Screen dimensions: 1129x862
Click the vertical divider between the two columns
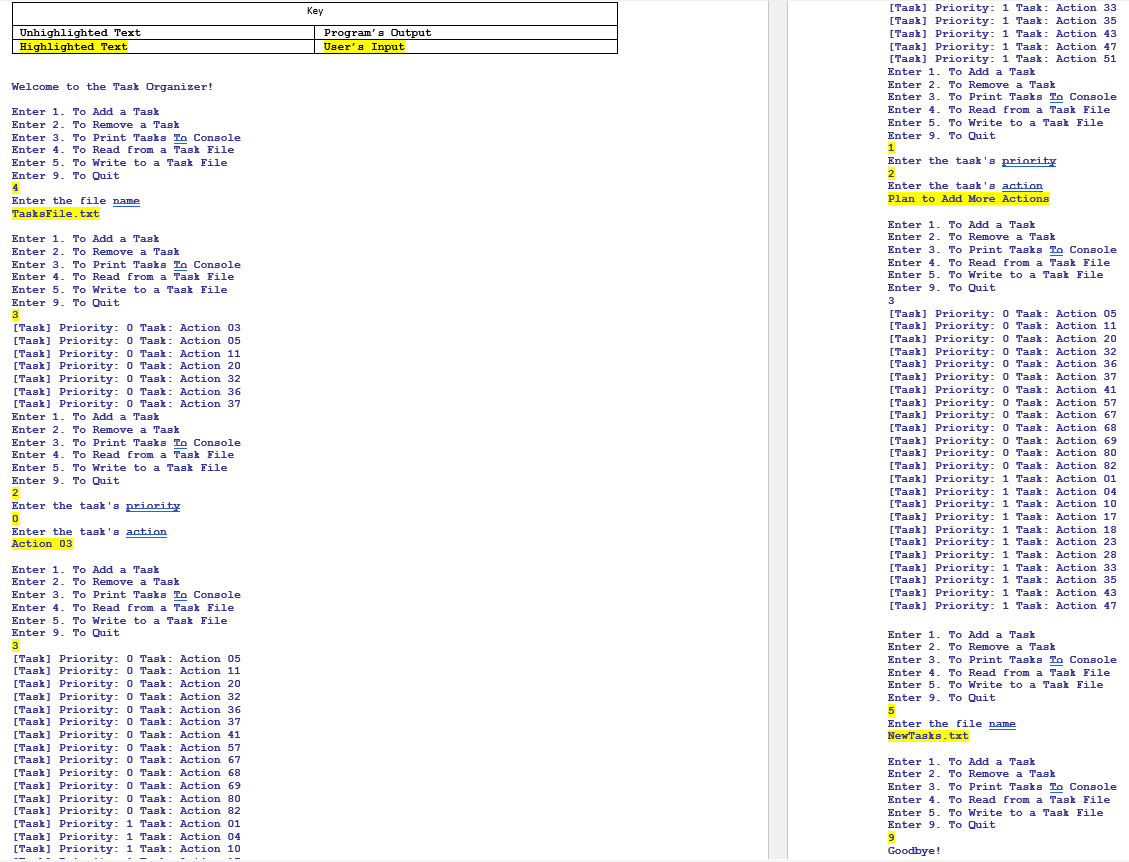pos(779,430)
